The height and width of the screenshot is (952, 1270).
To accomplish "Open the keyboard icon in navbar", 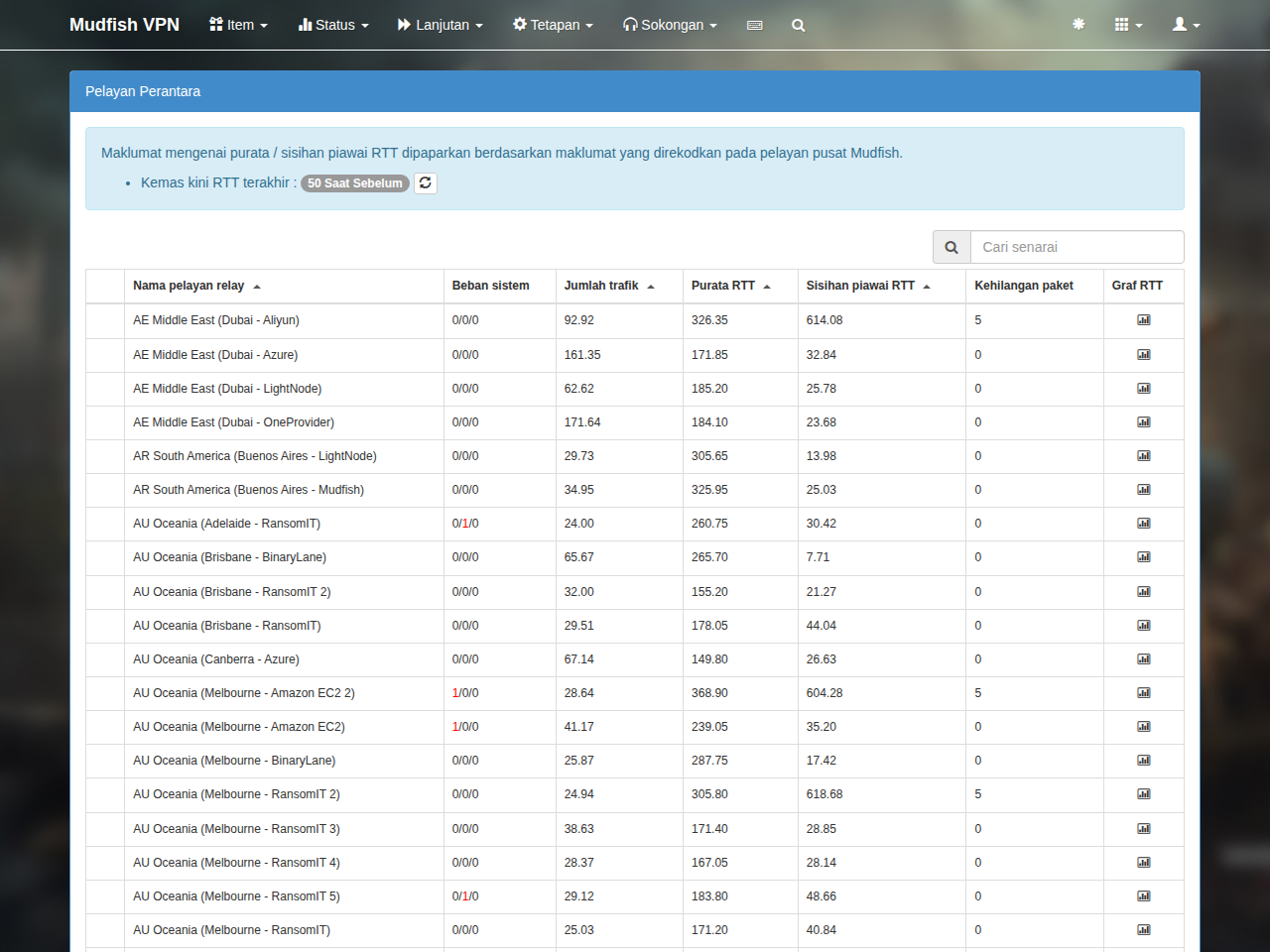I will (755, 26).
